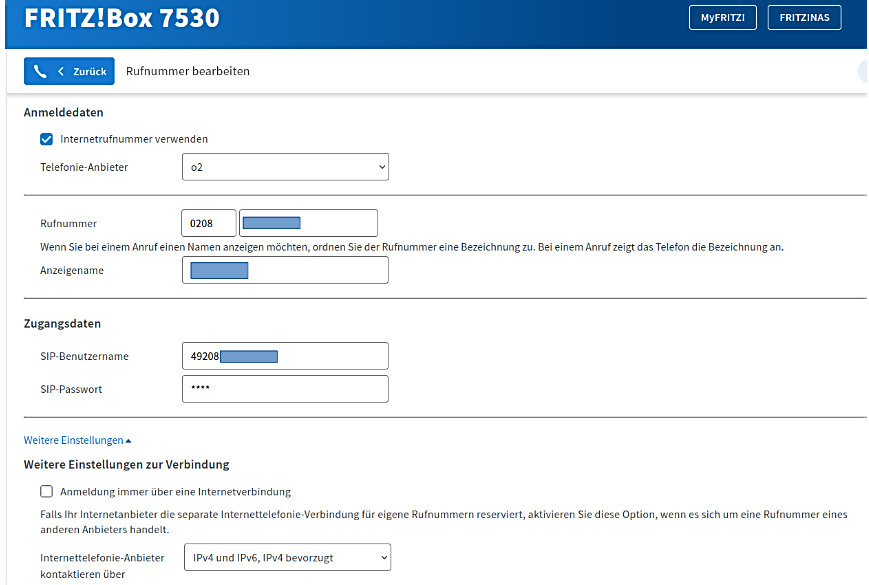The height and width of the screenshot is (585, 869).
Task: Go back using the Zurück chevron arrow
Action: (x=61, y=71)
